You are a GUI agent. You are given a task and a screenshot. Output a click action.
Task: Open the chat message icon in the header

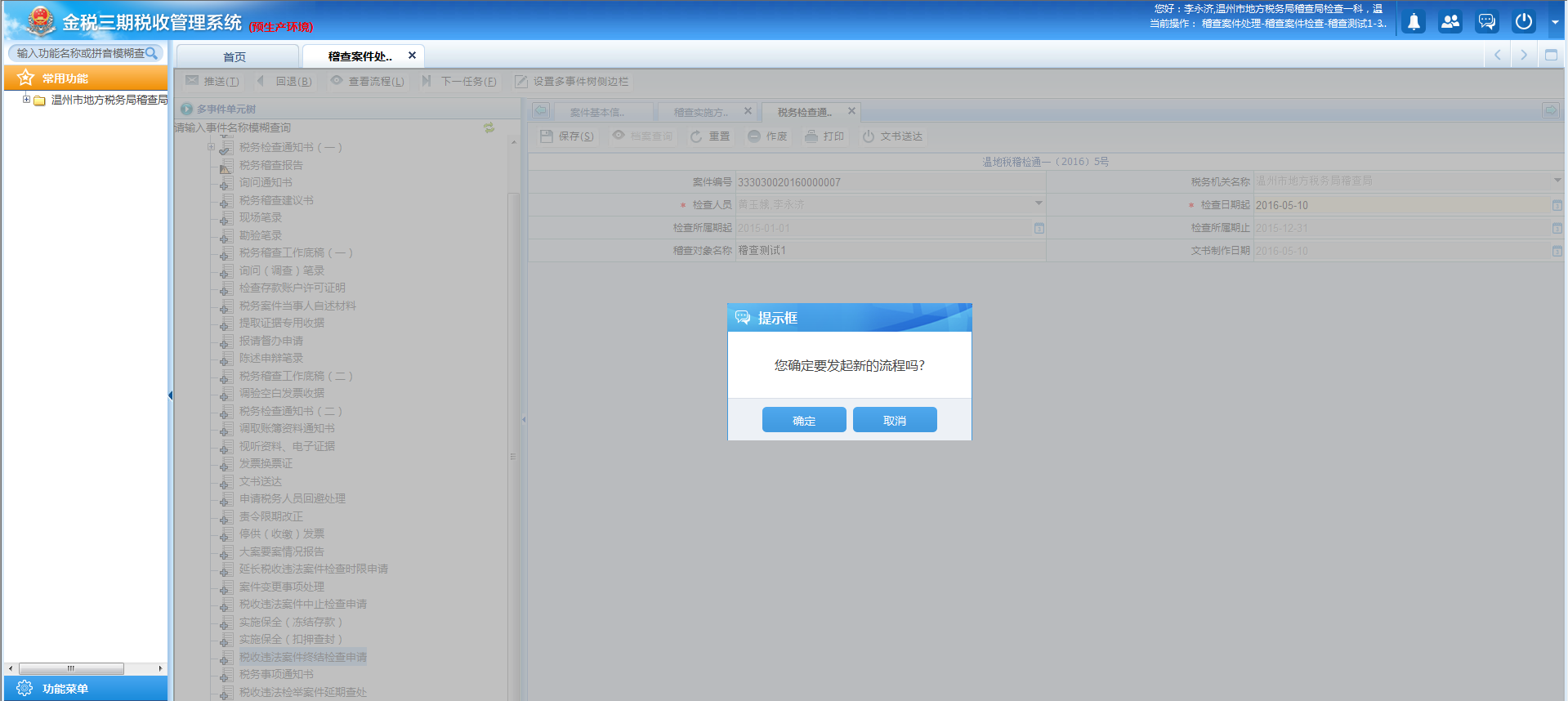(x=1487, y=22)
